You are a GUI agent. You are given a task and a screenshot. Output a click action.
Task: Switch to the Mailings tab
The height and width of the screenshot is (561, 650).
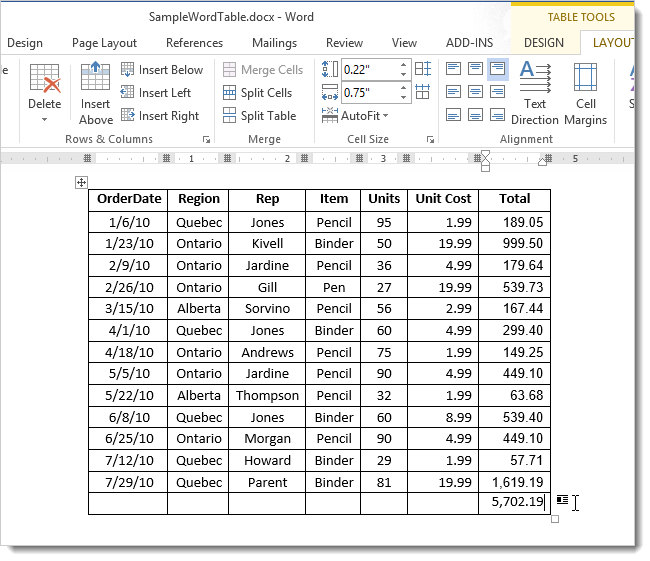tap(274, 43)
